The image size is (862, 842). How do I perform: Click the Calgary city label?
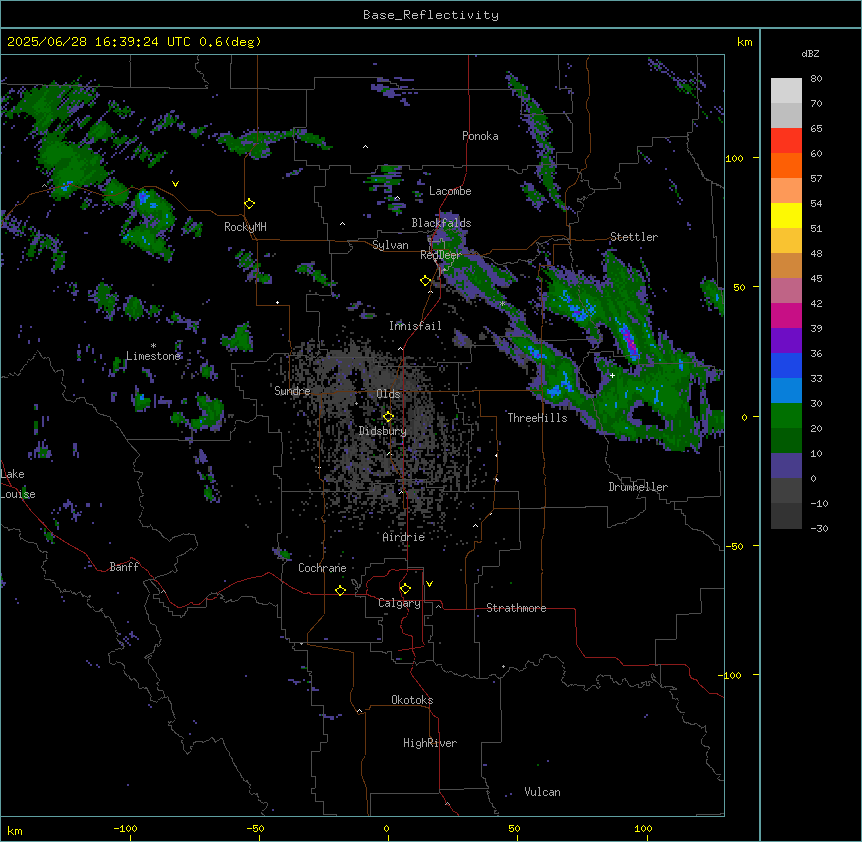tap(399, 603)
